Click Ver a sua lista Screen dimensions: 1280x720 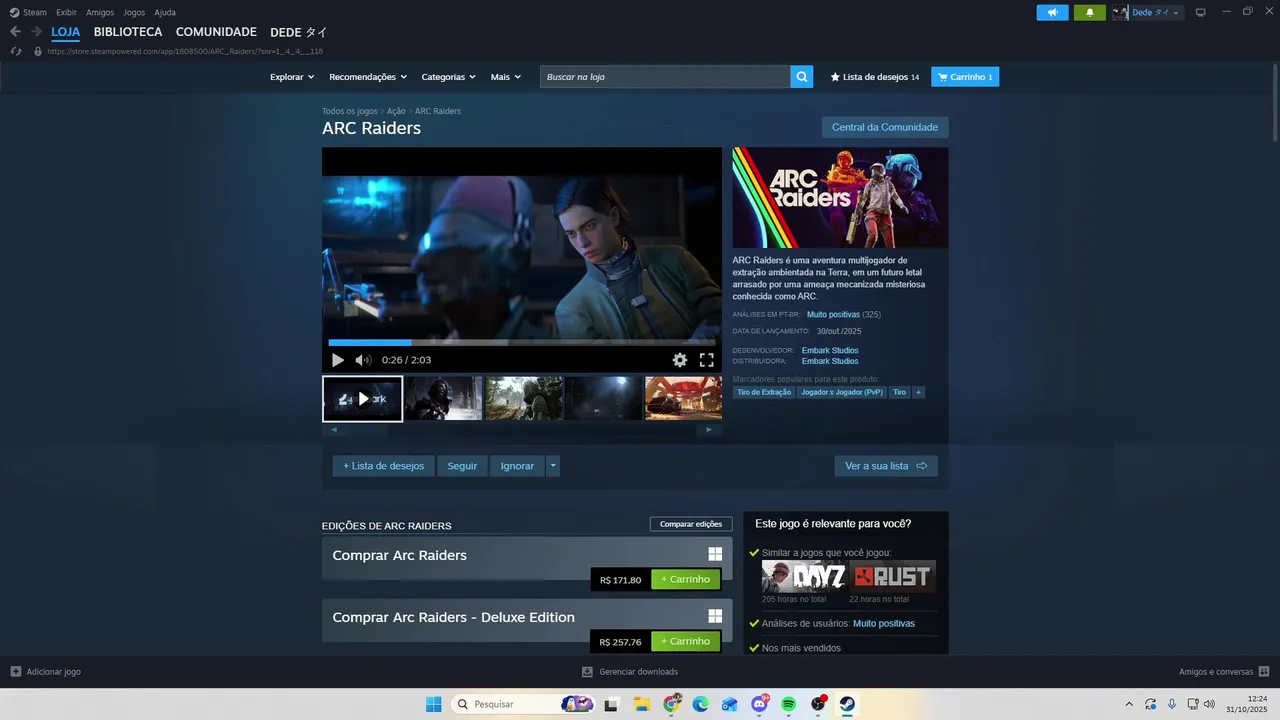(886, 466)
